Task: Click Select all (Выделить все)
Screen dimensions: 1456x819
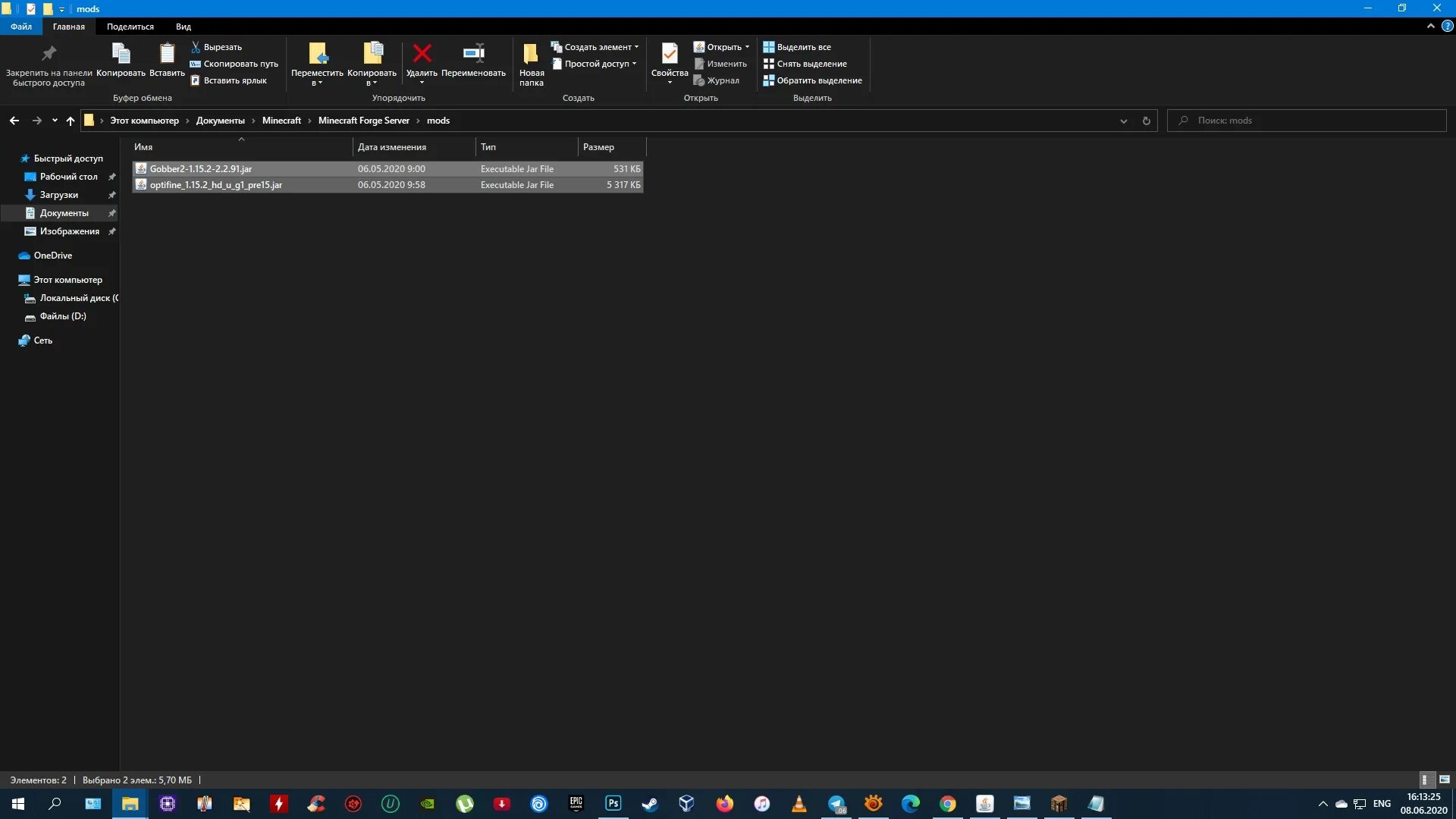Action: tap(803, 47)
